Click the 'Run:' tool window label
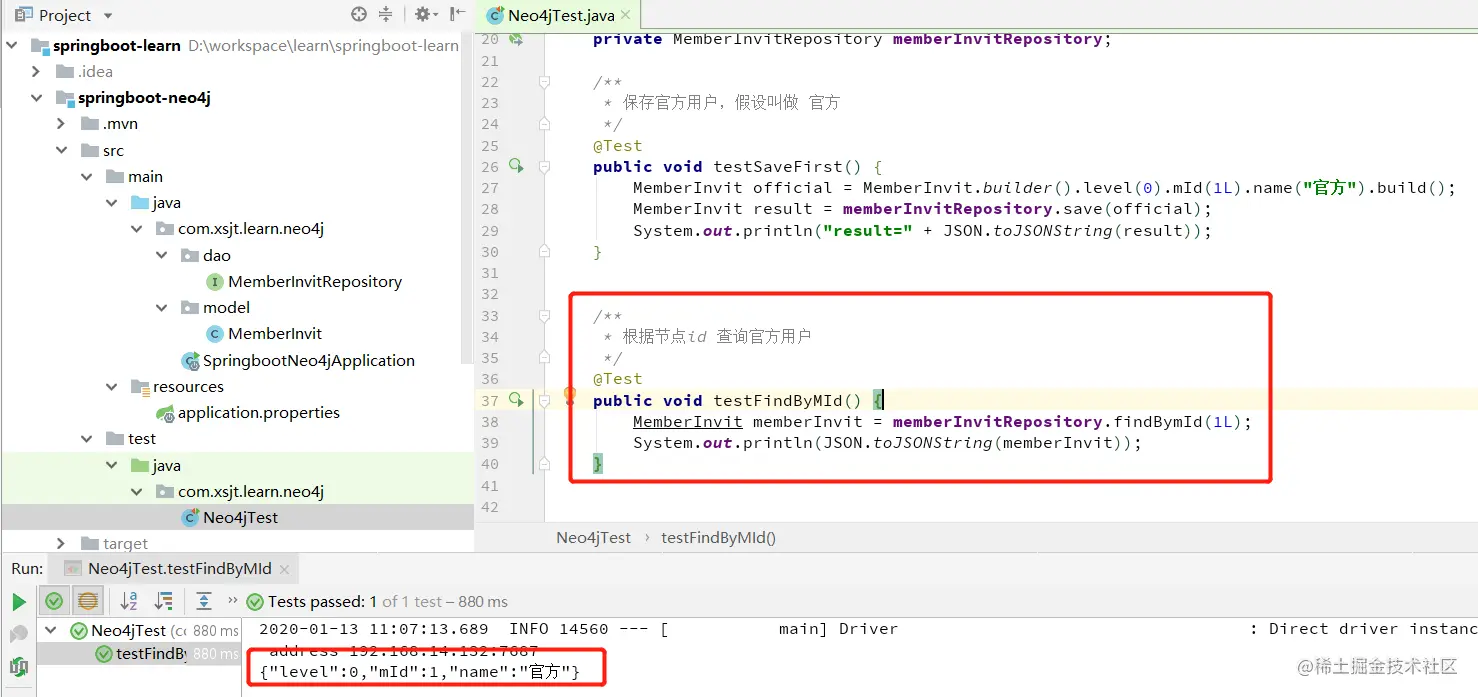Screen dimensions: 1478x697 (x=27, y=569)
